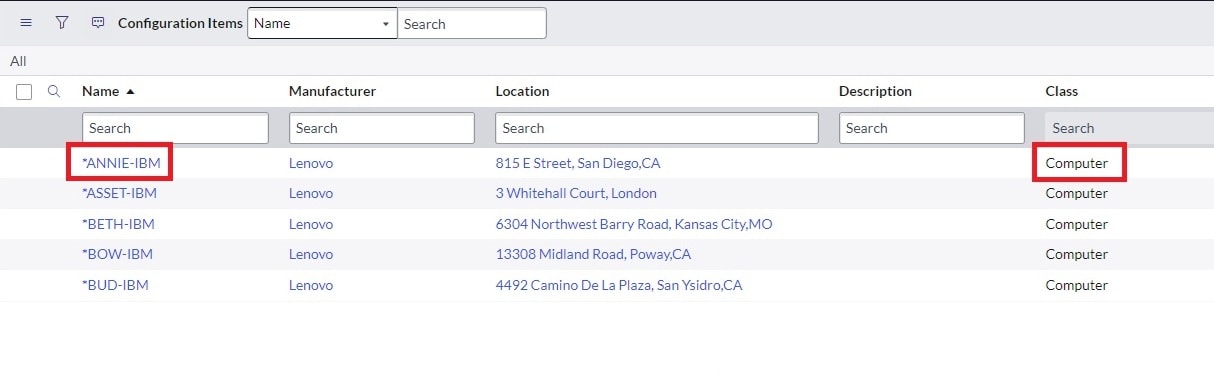
Task: Click the Description column header
Action: click(875, 91)
